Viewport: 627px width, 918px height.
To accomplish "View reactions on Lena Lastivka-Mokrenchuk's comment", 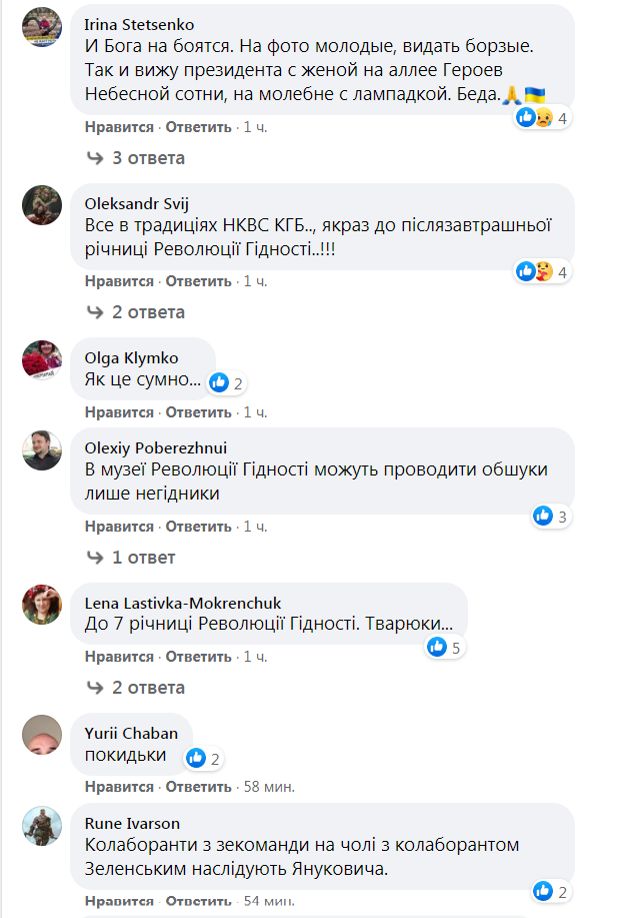I will coord(444,648).
